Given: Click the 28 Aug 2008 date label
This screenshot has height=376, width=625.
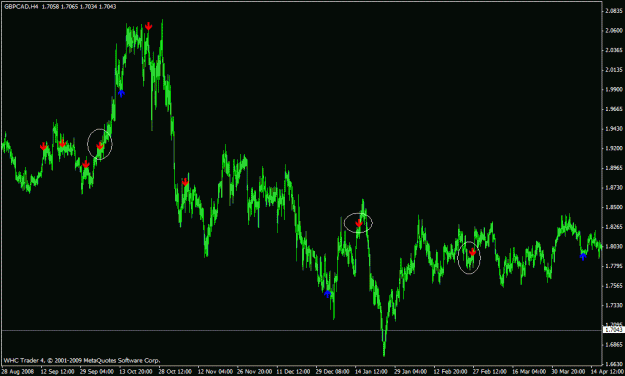Looking at the screenshot, I should pyautogui.click(x=17, y=372).
